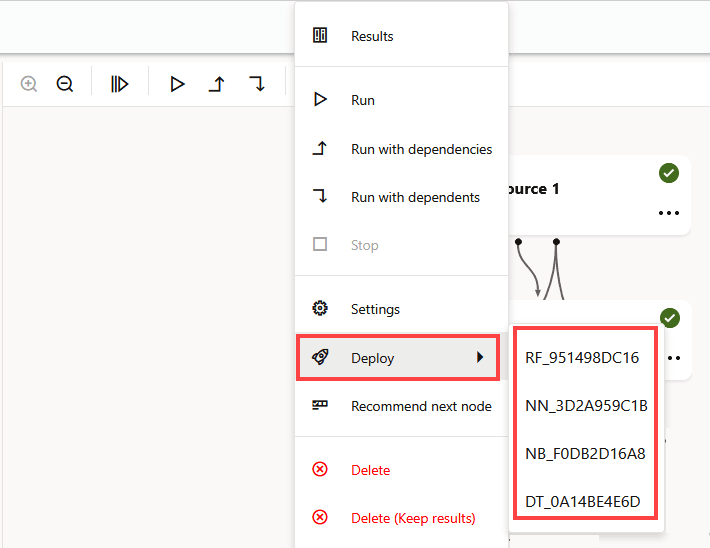The height and width of the screenshot is (548, 710).
Task: Deploy the NN_3D2A959C1B model
Action: pos(586,406)
